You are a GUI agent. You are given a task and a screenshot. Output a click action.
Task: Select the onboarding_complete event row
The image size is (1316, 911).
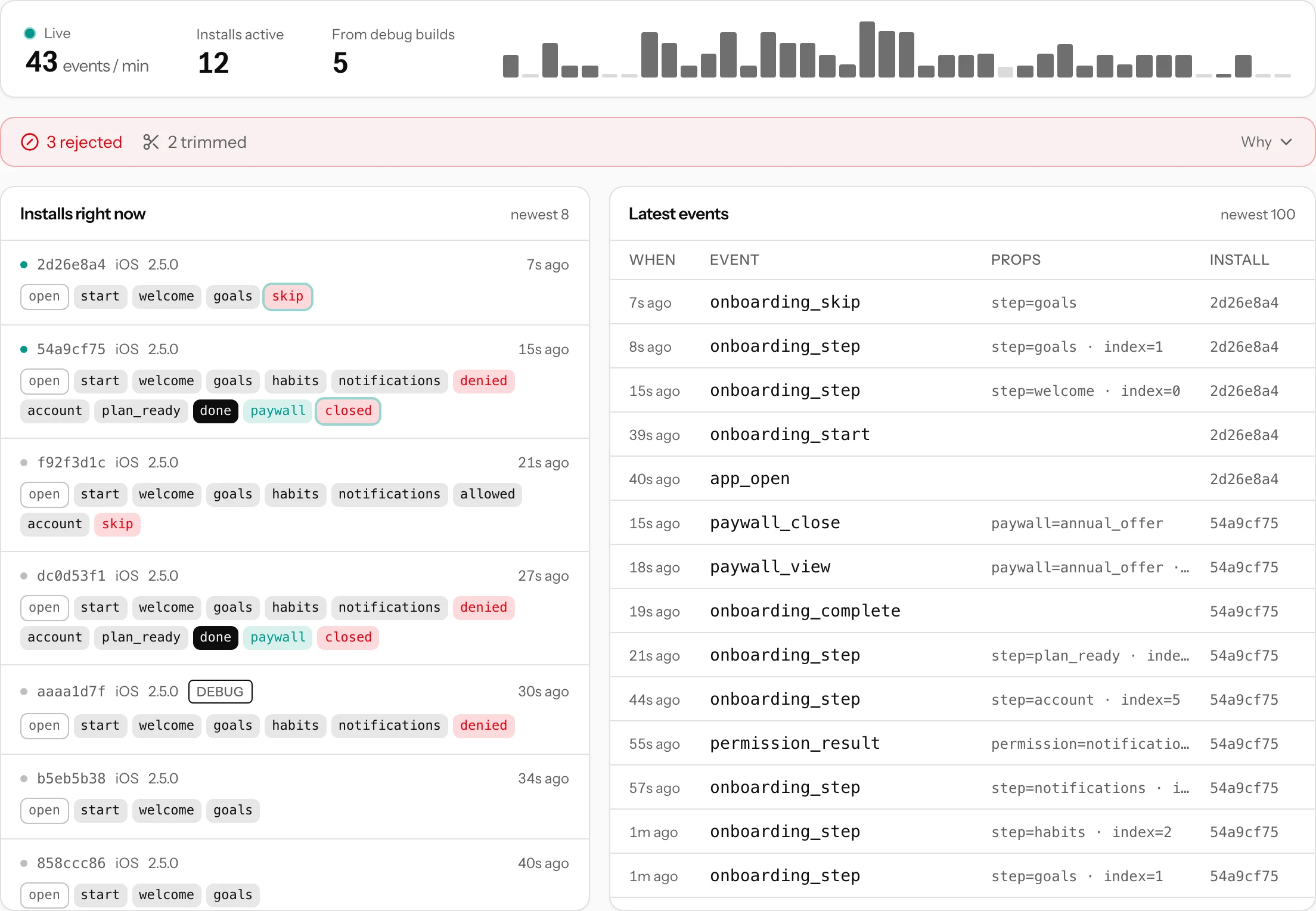point(962,611)
